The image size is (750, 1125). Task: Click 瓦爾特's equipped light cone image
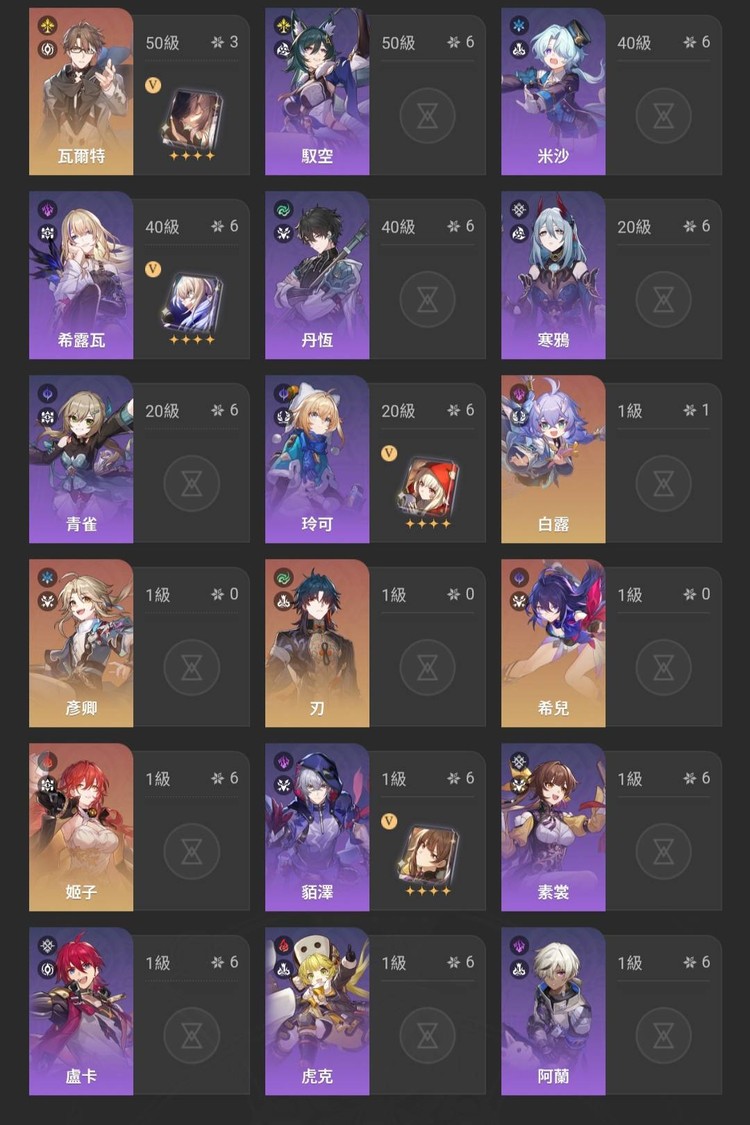tap(191, 119)
